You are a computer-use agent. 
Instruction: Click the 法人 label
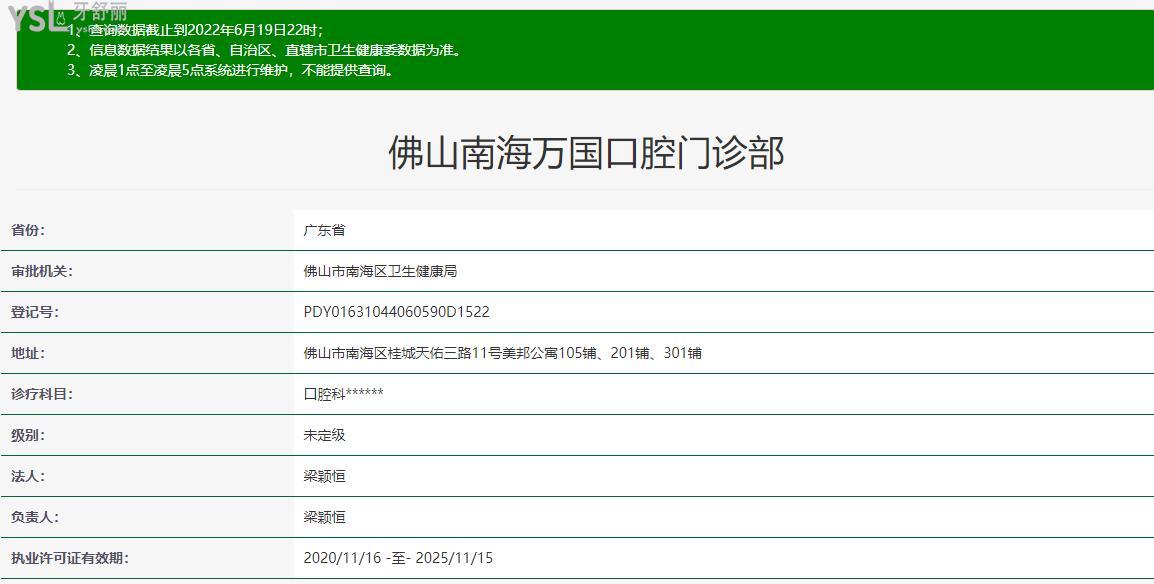(x=28, y=477)
